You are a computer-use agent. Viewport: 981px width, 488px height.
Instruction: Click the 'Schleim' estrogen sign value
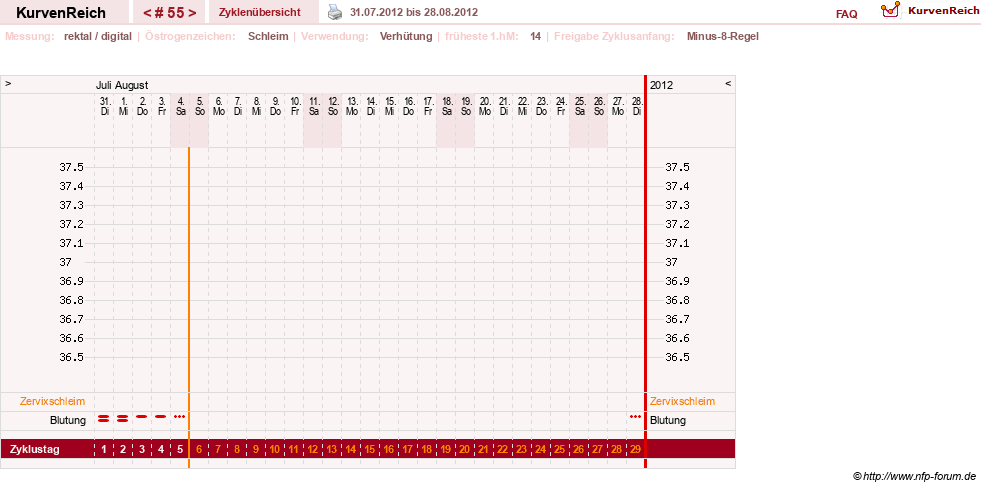click(x=268, y=36)
